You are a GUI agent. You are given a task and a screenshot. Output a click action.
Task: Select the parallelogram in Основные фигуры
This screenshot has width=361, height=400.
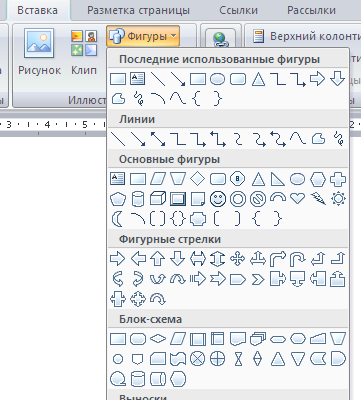158,179
